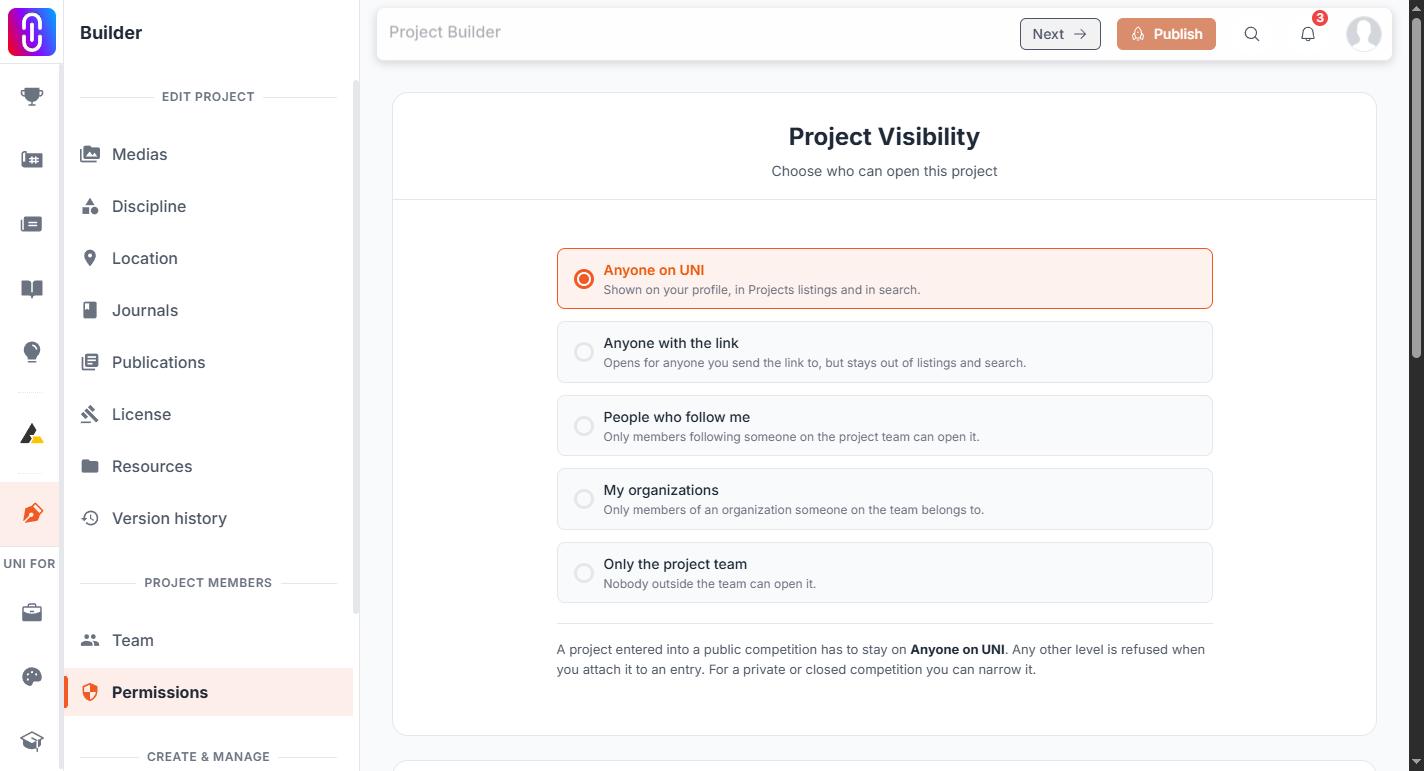Open the user avatar profile menu
The width and height of the screenshot is (1424, 771).
pyautogui.click(x=1364, y=34)
